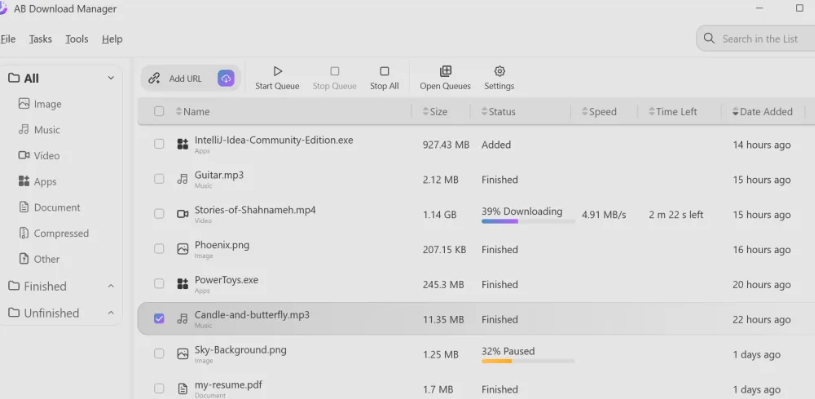Collapse the All category chevron
815x399 pixels.
pos(111,78)
